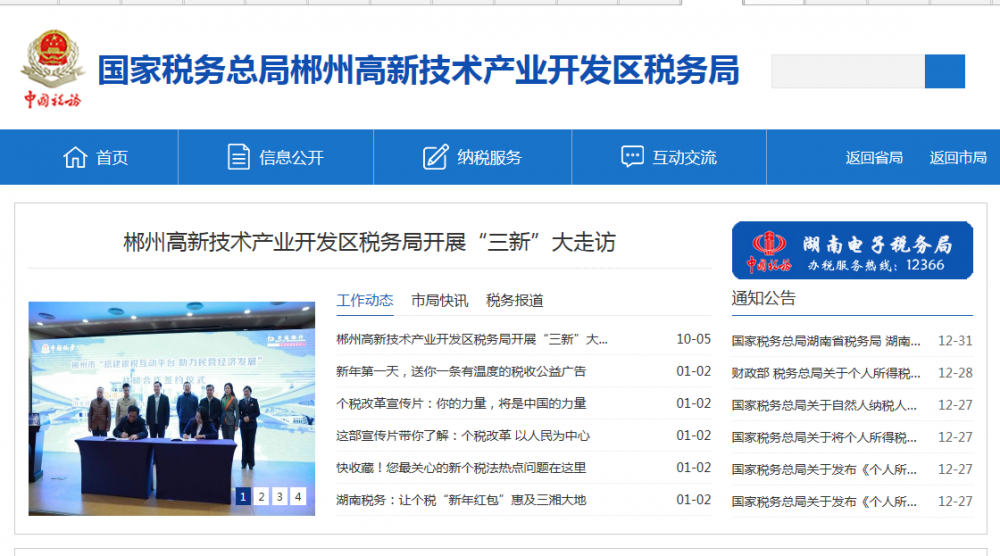Open notice 财政部 税务总局关于个人所得税...
This screenshot has height=556, width=1000.
(826, 373)
